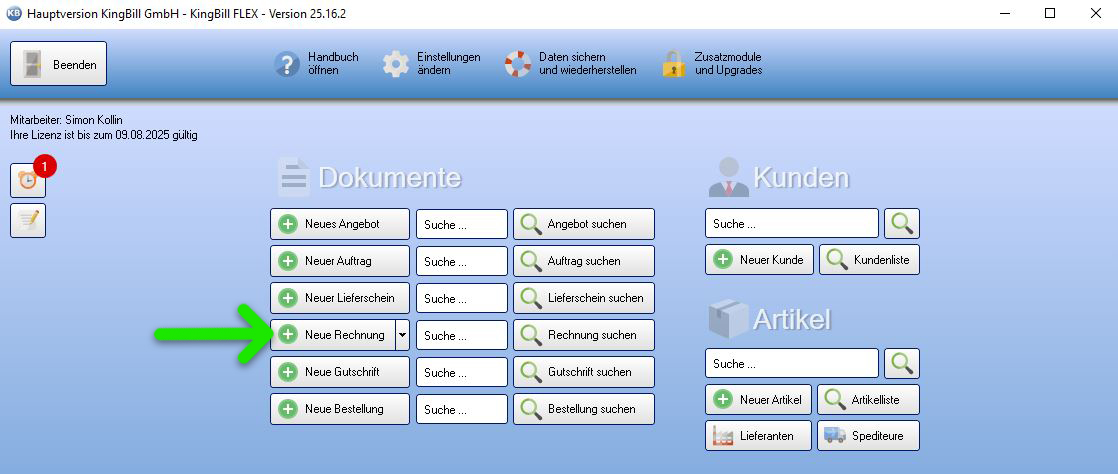Screen dimensions: 1118x474
Task: Click Neue Rechnung button
Action: click(x=332, y=335)
